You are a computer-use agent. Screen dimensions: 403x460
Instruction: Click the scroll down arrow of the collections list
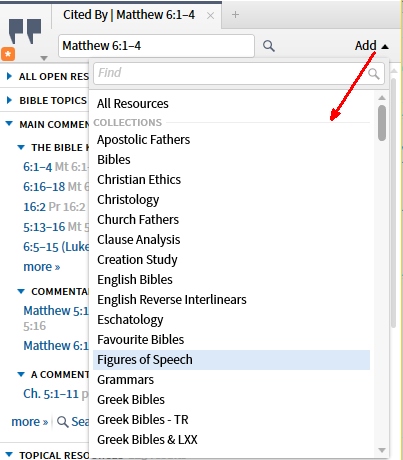(x=382, y=450)
